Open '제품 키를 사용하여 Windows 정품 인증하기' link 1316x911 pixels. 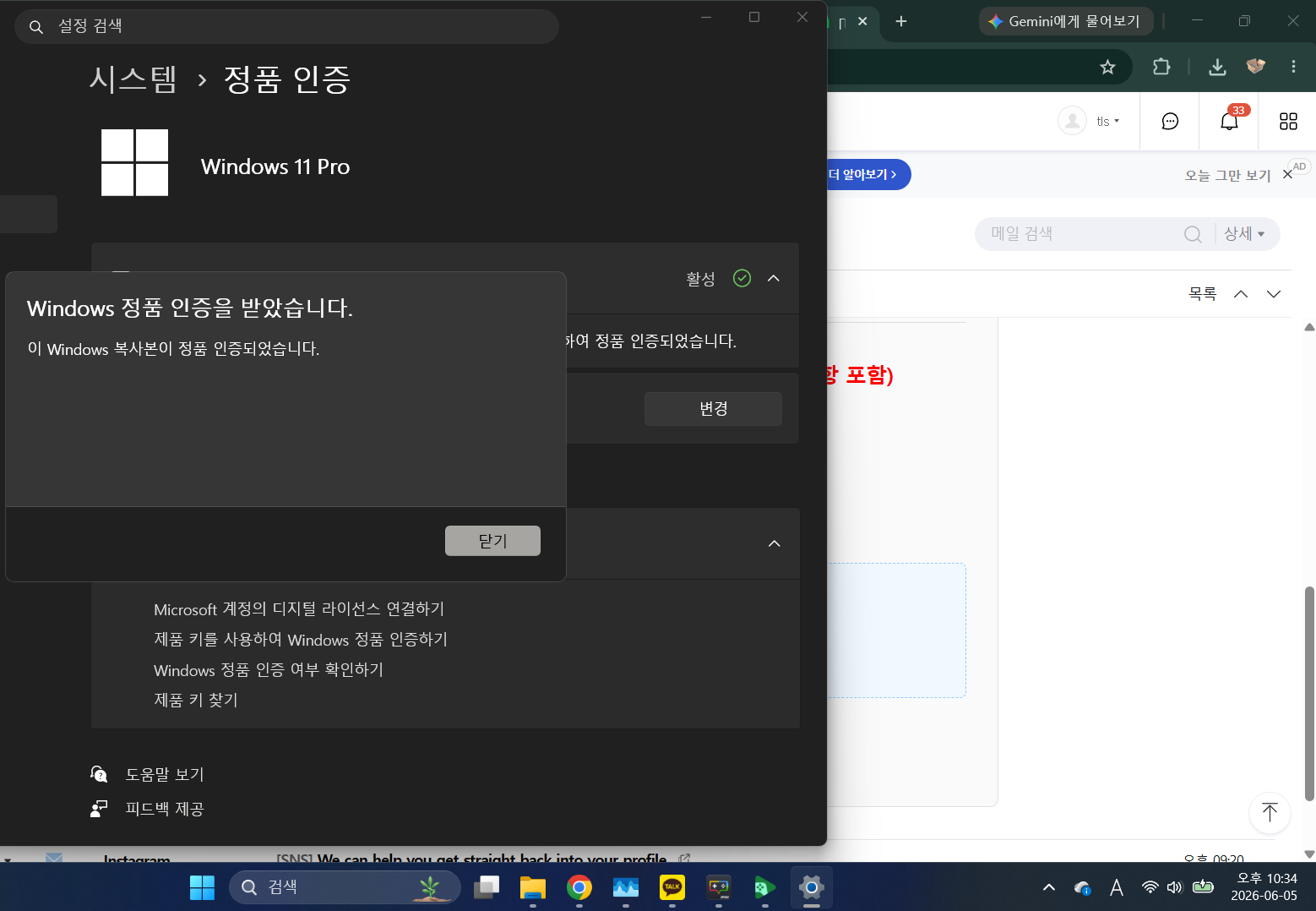point(301,640)
